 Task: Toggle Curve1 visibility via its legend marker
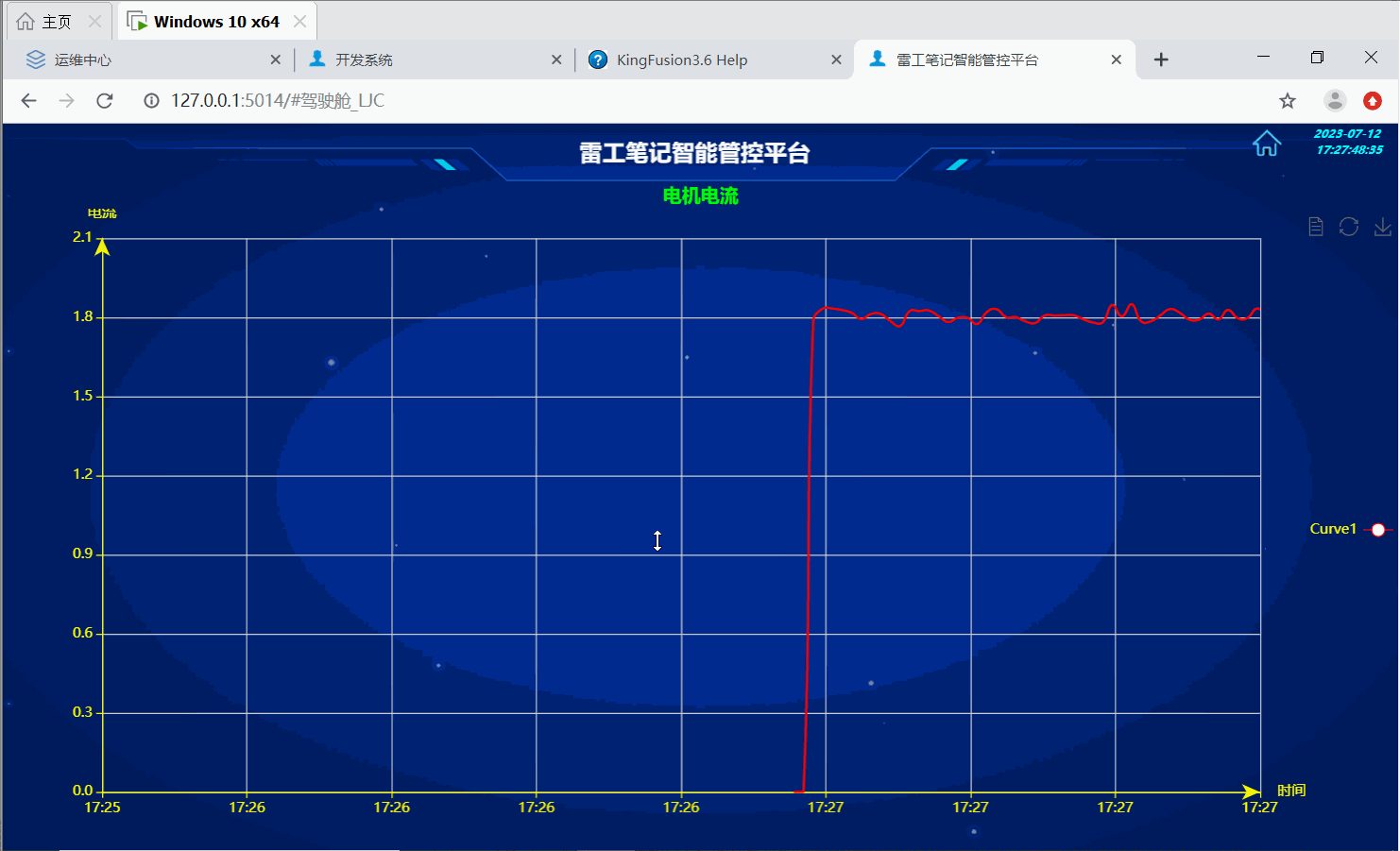(x=1377, y=529)
